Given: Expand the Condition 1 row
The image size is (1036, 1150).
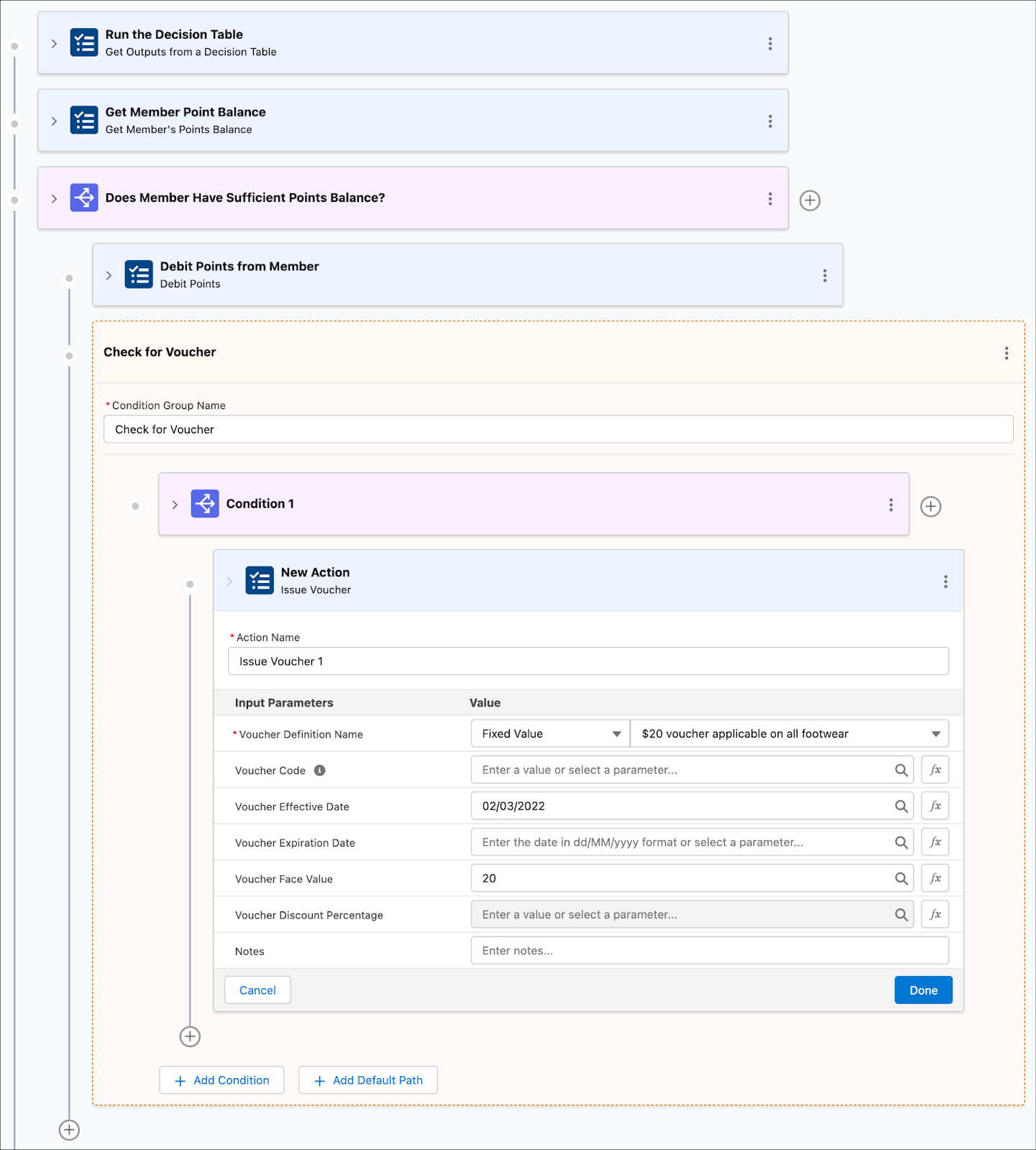Looking at the screenshot, I should pos(175,505).
